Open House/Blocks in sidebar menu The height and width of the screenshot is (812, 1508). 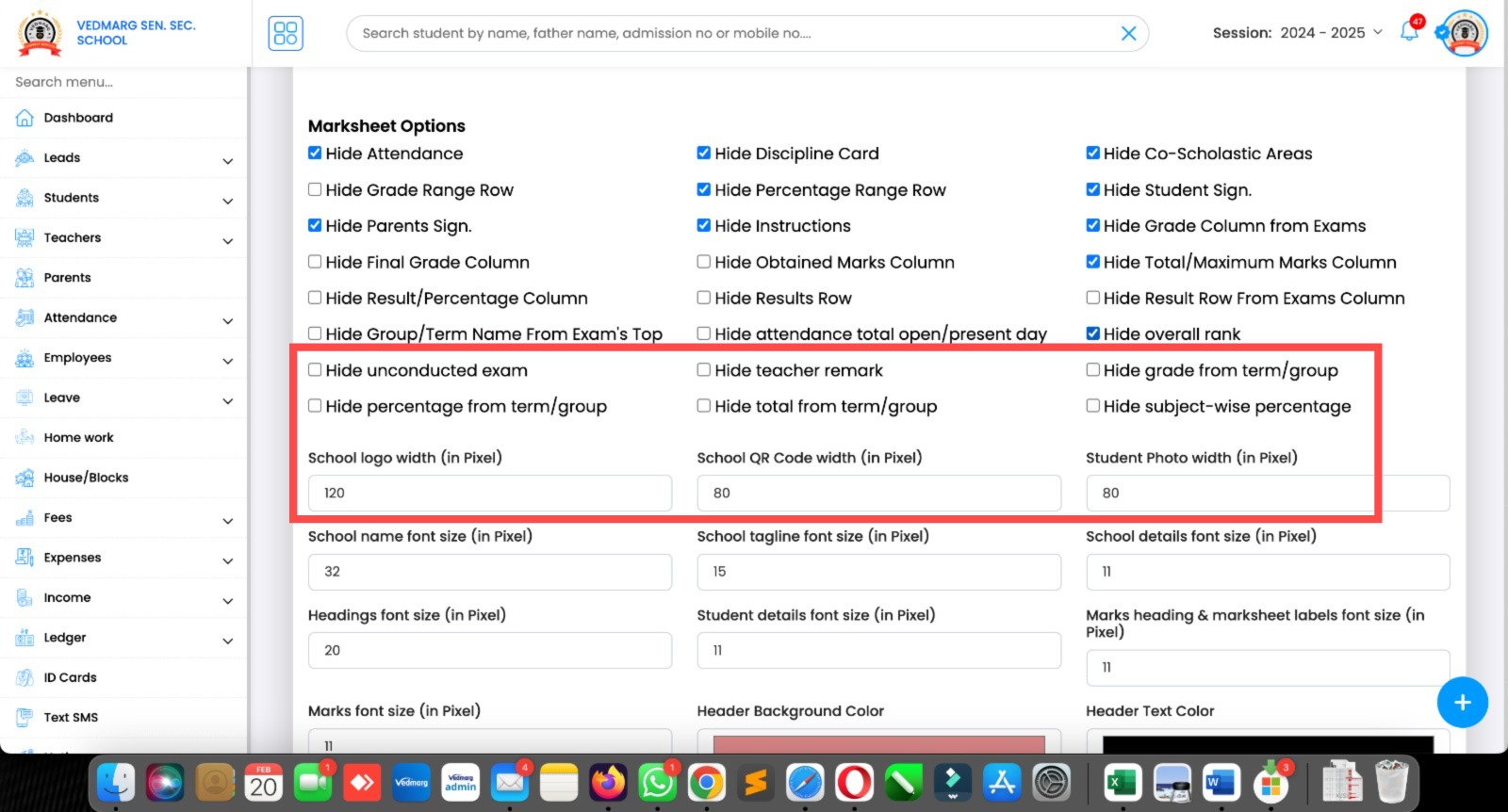click(x=86, y=478)
